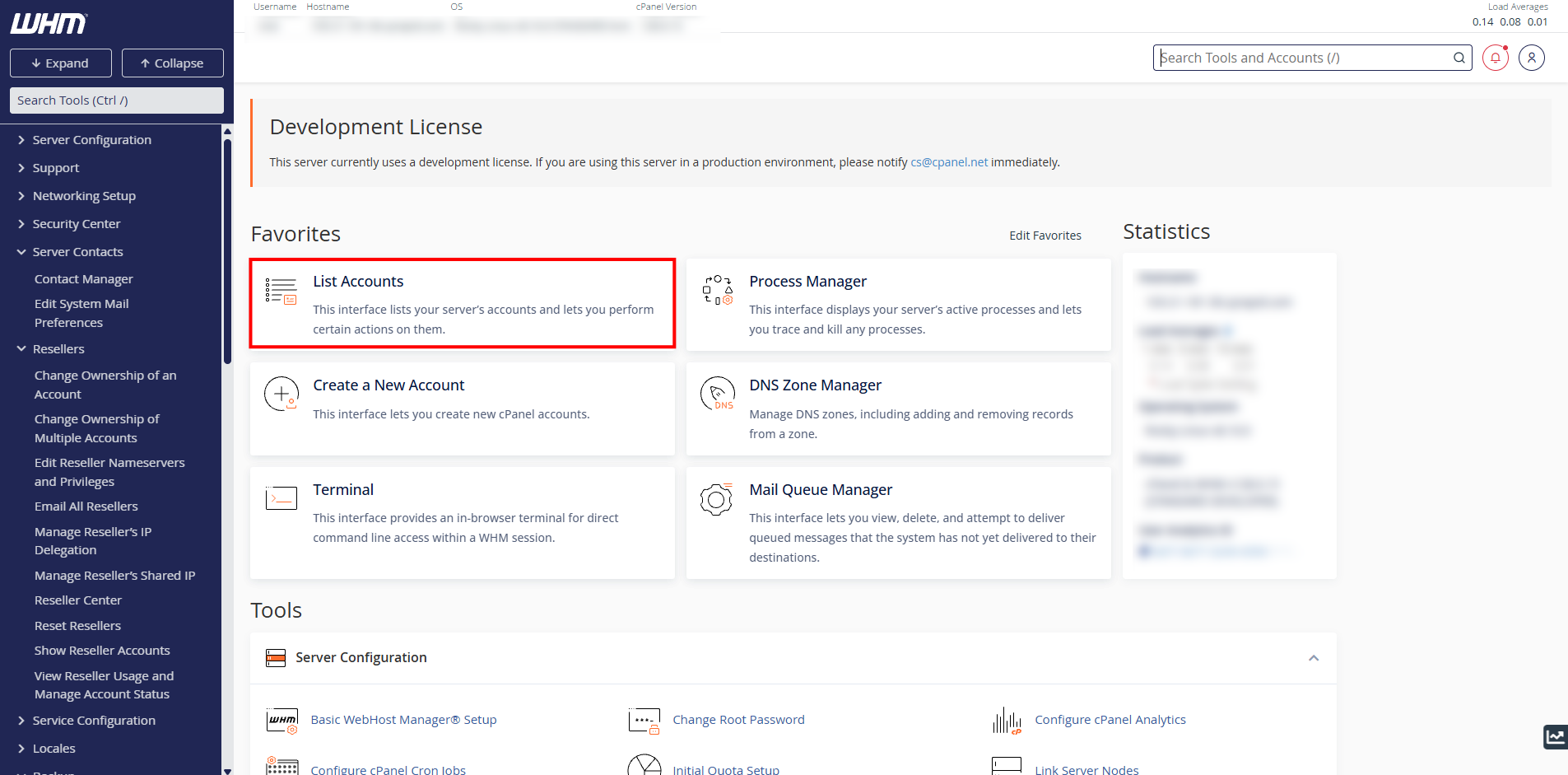Click the sidebar scrollbar down arrow
The width and height of the screenshot is (1568, 775).
pos(227,770)
